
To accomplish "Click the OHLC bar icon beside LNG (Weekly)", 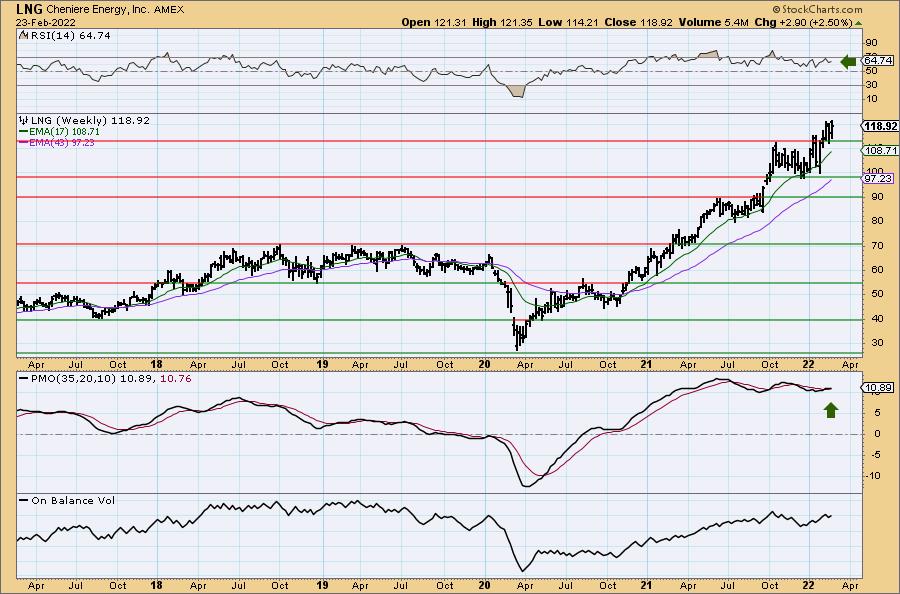I will (x=24, y=121).
